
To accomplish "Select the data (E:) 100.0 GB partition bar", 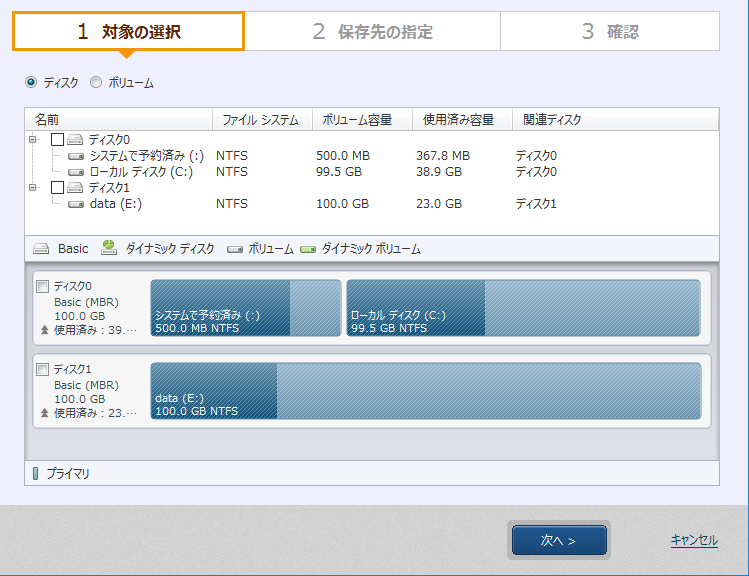I will coord(426,391).
